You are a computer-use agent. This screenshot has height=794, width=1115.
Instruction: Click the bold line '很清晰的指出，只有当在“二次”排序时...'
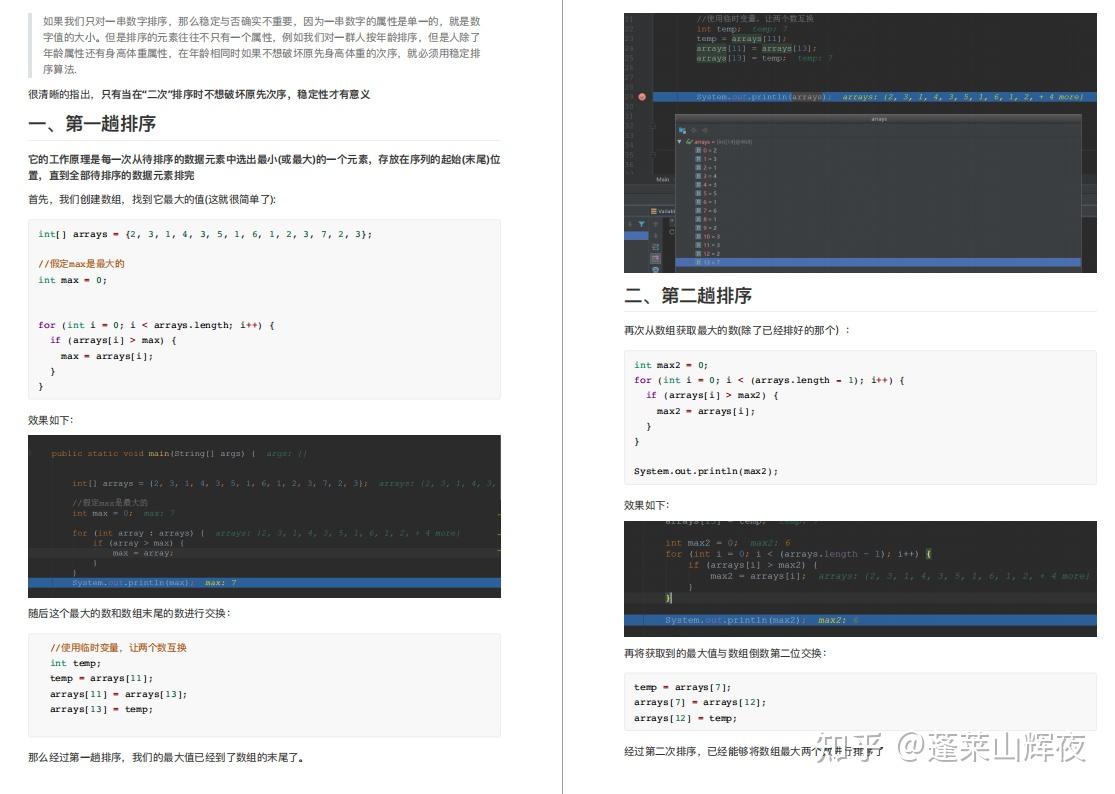coord(199,95)
